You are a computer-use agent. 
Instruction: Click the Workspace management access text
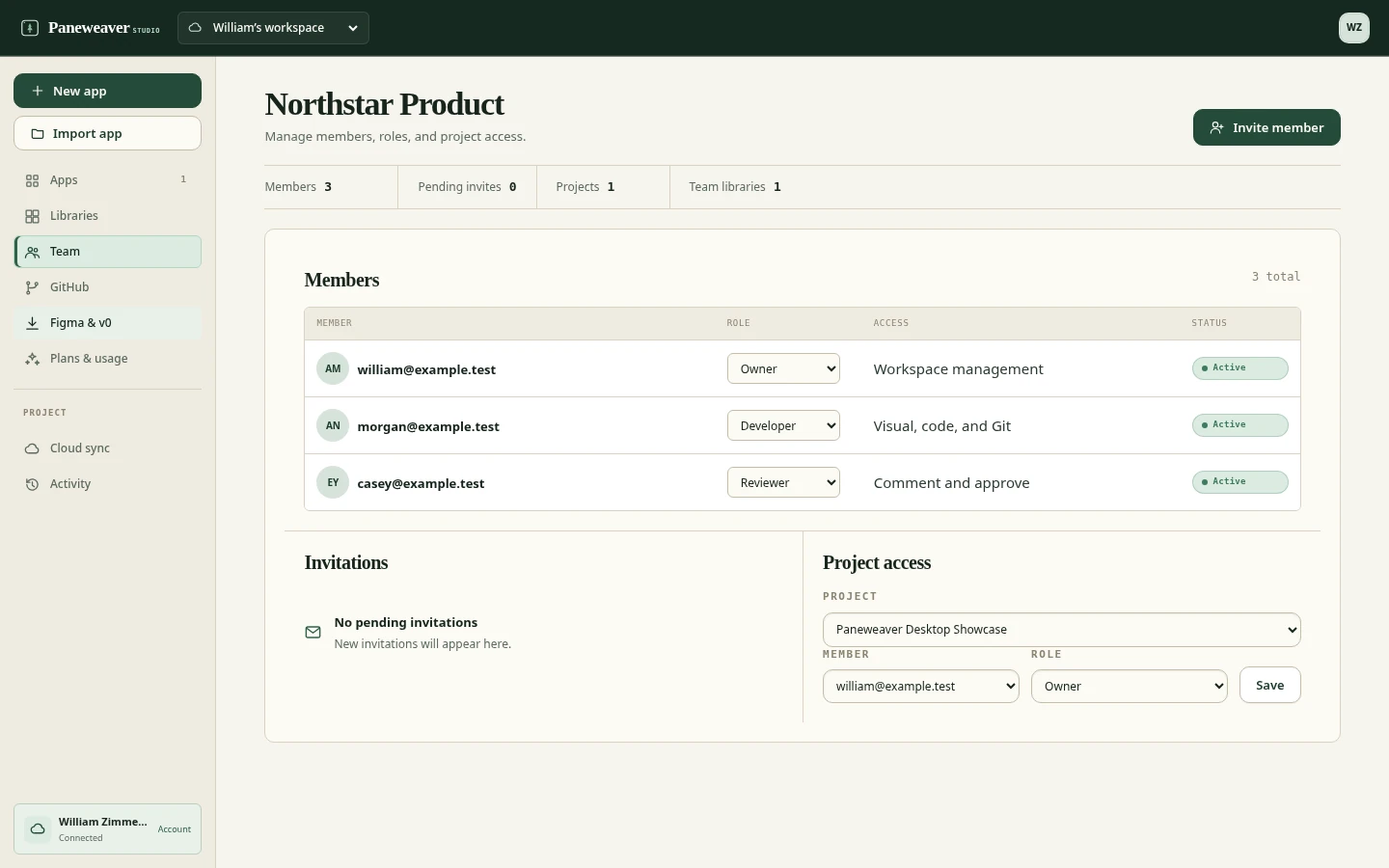[958, 369]
